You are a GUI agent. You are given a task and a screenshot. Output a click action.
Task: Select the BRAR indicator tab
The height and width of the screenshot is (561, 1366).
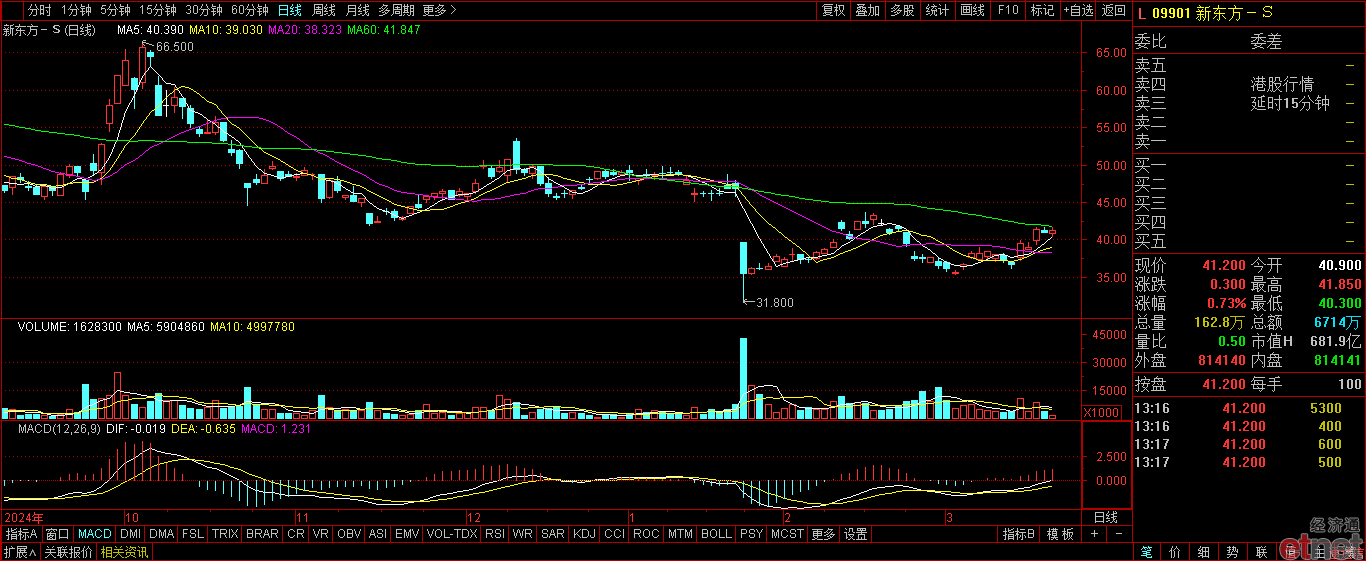[262, 534]
